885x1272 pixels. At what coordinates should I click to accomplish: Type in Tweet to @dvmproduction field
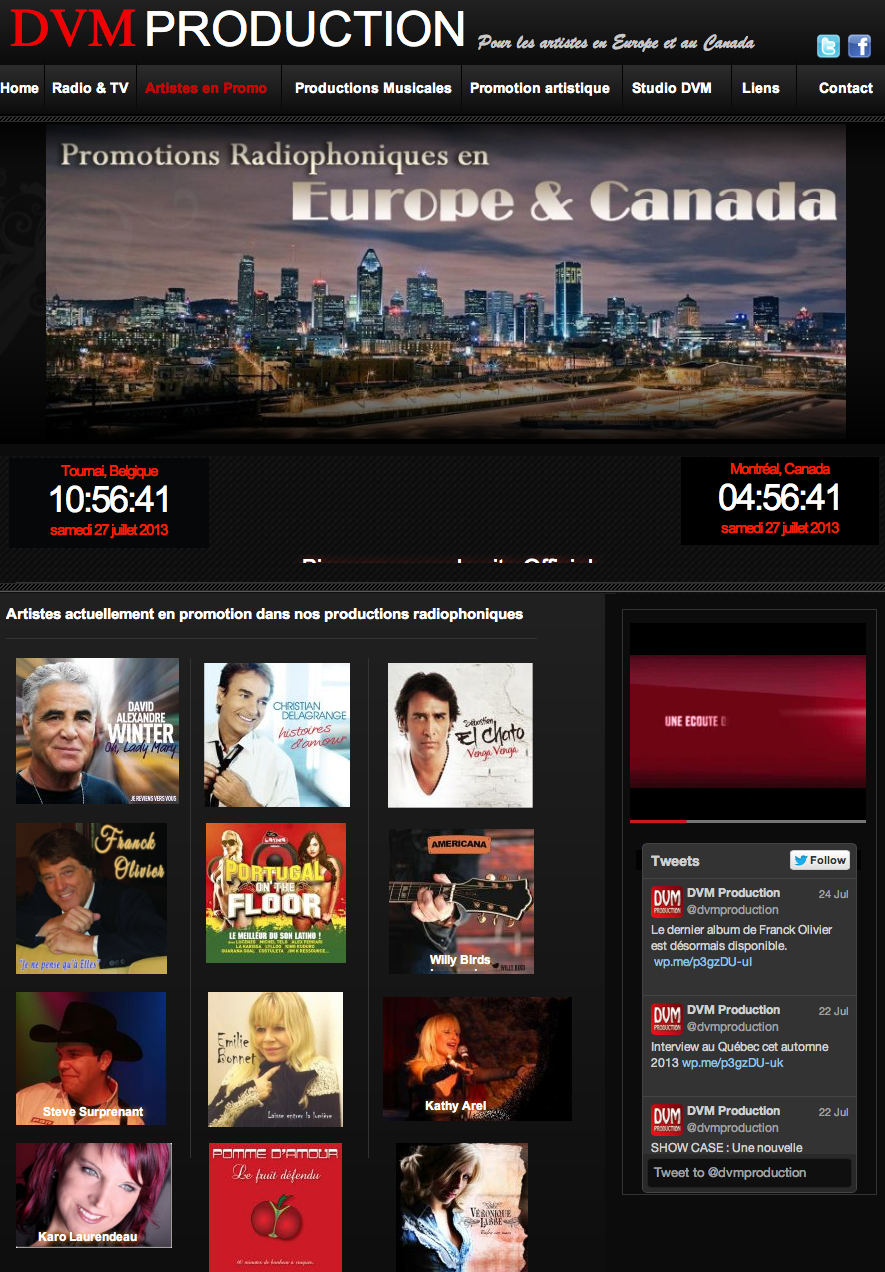749,1172
